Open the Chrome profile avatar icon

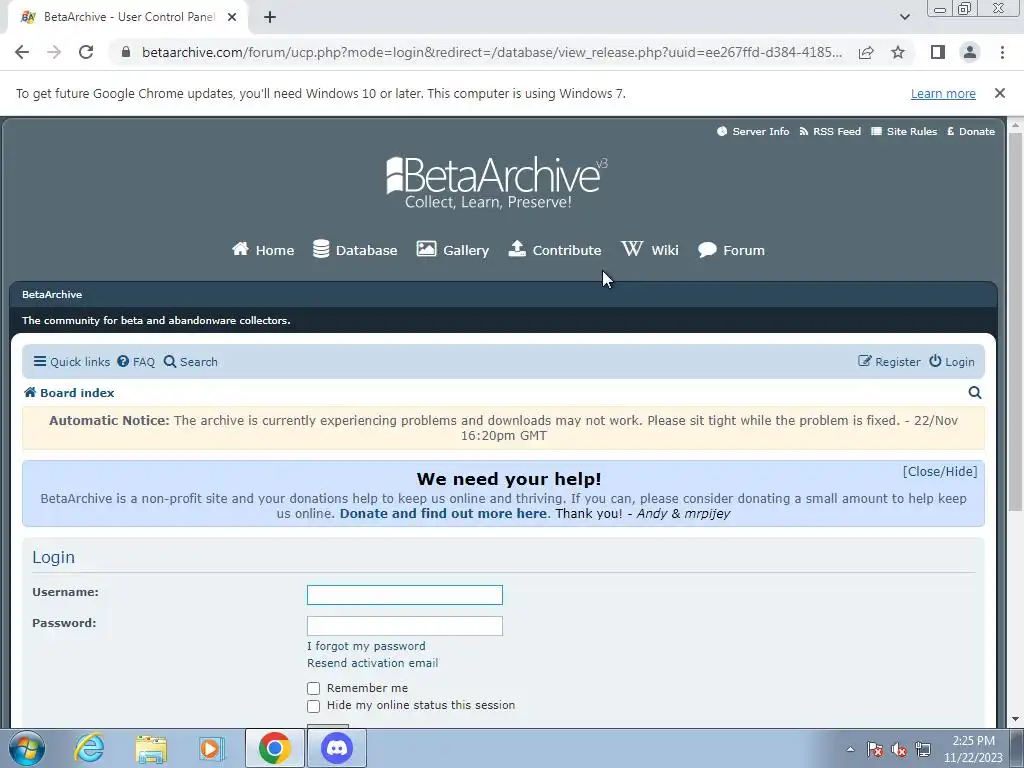(x=970, y=52)
